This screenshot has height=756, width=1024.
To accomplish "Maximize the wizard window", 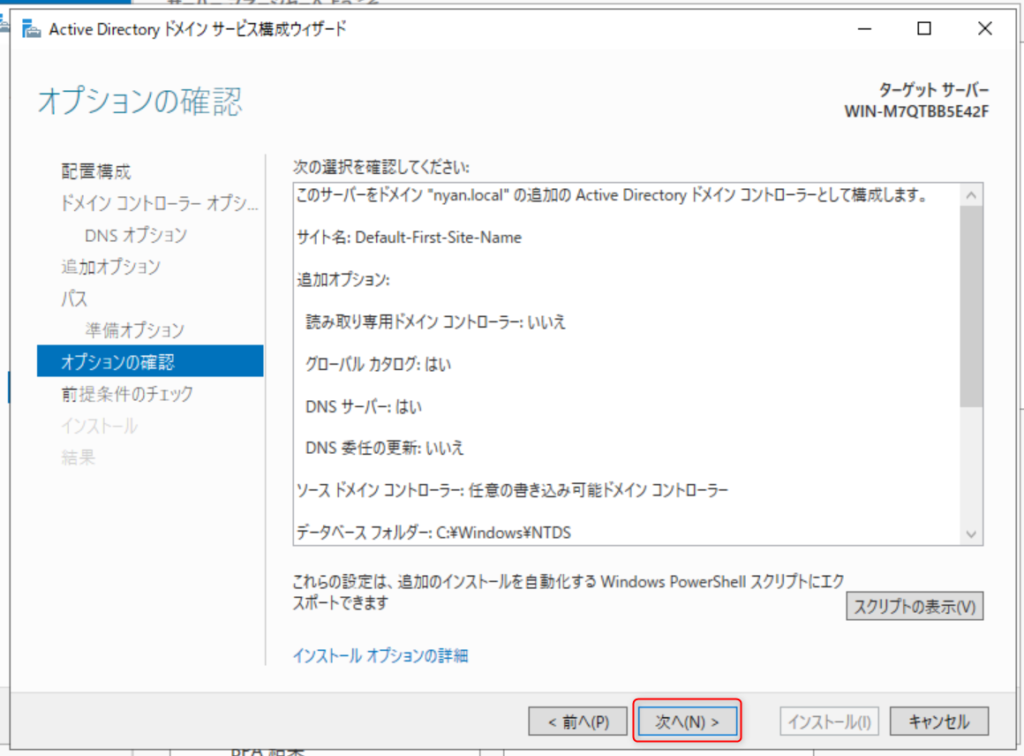I will (x=924, y=29).
